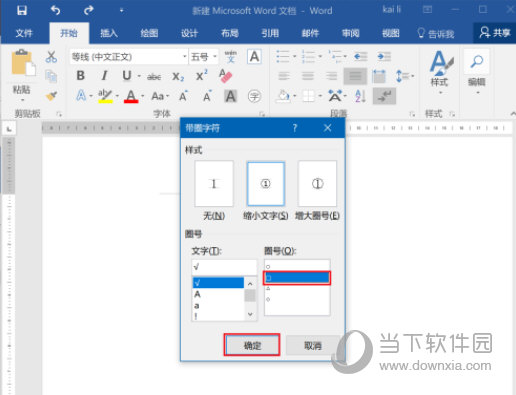The image size is (516, 395).
Task: Clear all formatting with the eraser icon
Action: (x=226, y=76)
